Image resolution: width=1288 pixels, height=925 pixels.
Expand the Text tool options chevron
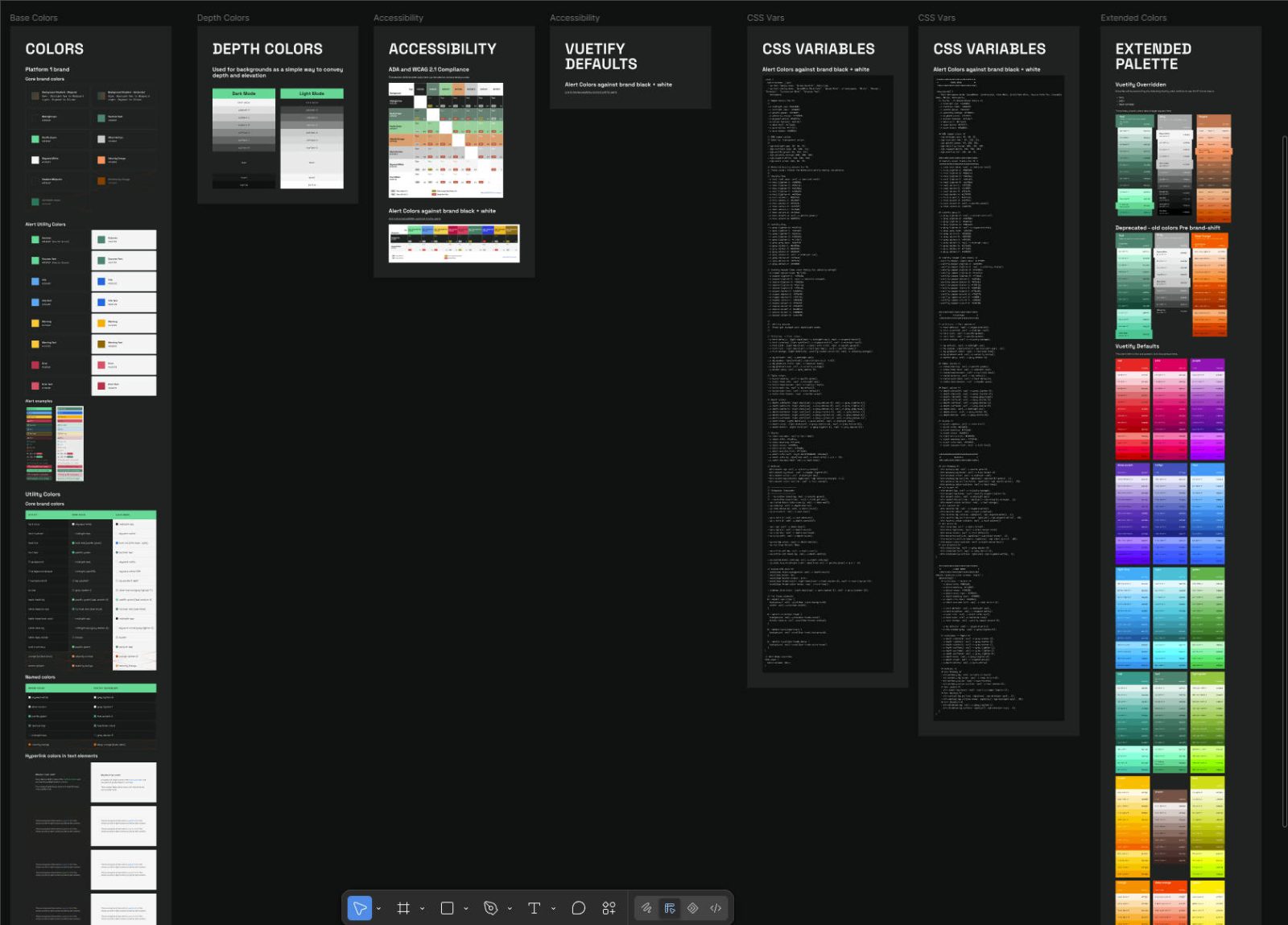tap(553, 909)
